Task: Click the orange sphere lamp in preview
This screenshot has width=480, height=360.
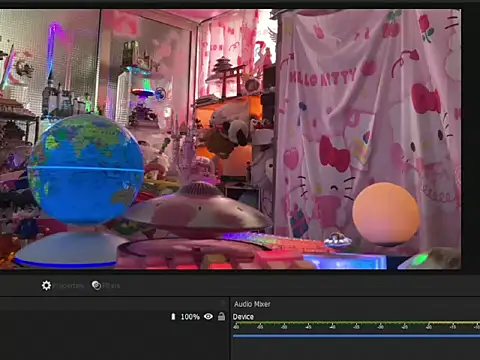Action: click(x=386, y=214)
